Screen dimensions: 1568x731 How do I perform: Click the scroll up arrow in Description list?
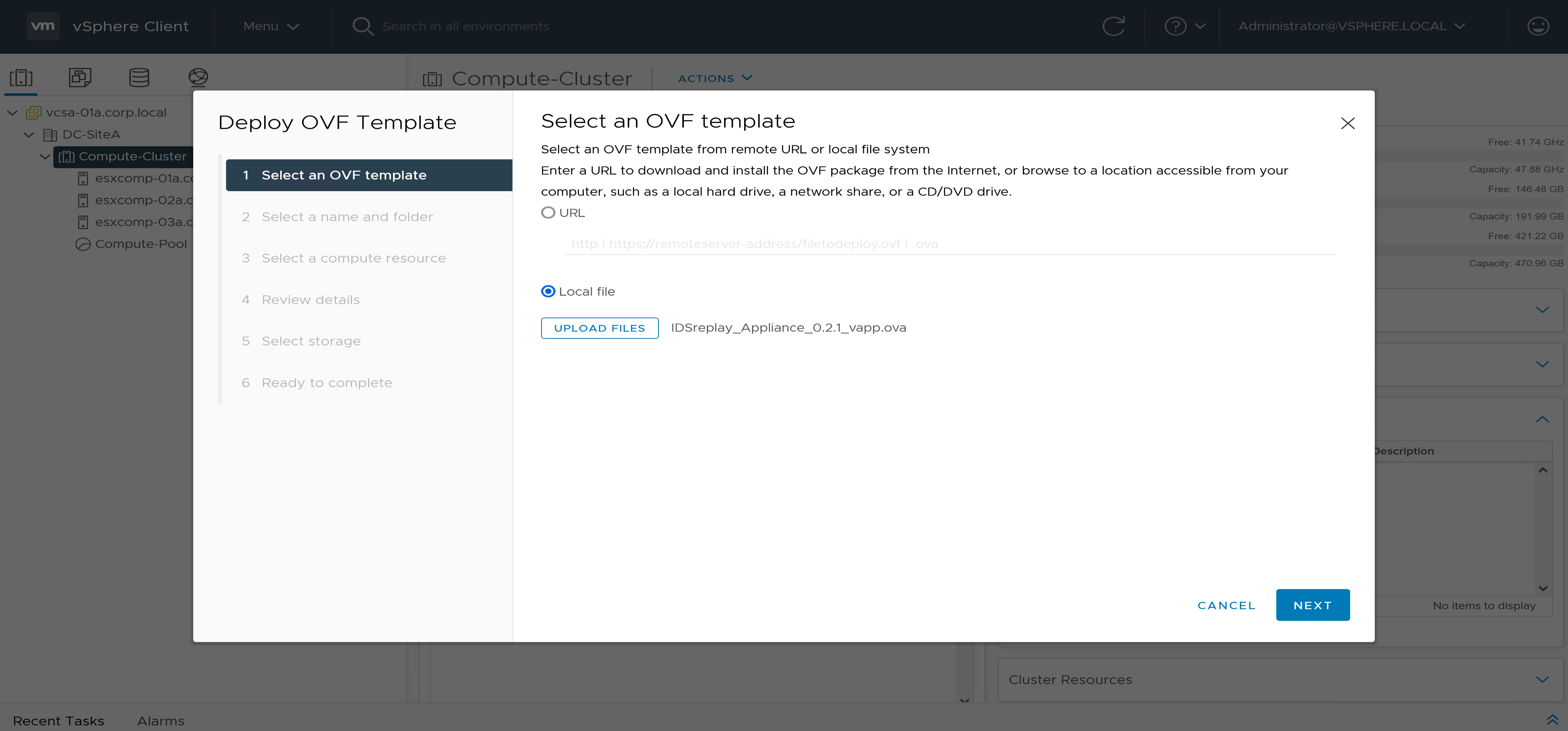1543,471
